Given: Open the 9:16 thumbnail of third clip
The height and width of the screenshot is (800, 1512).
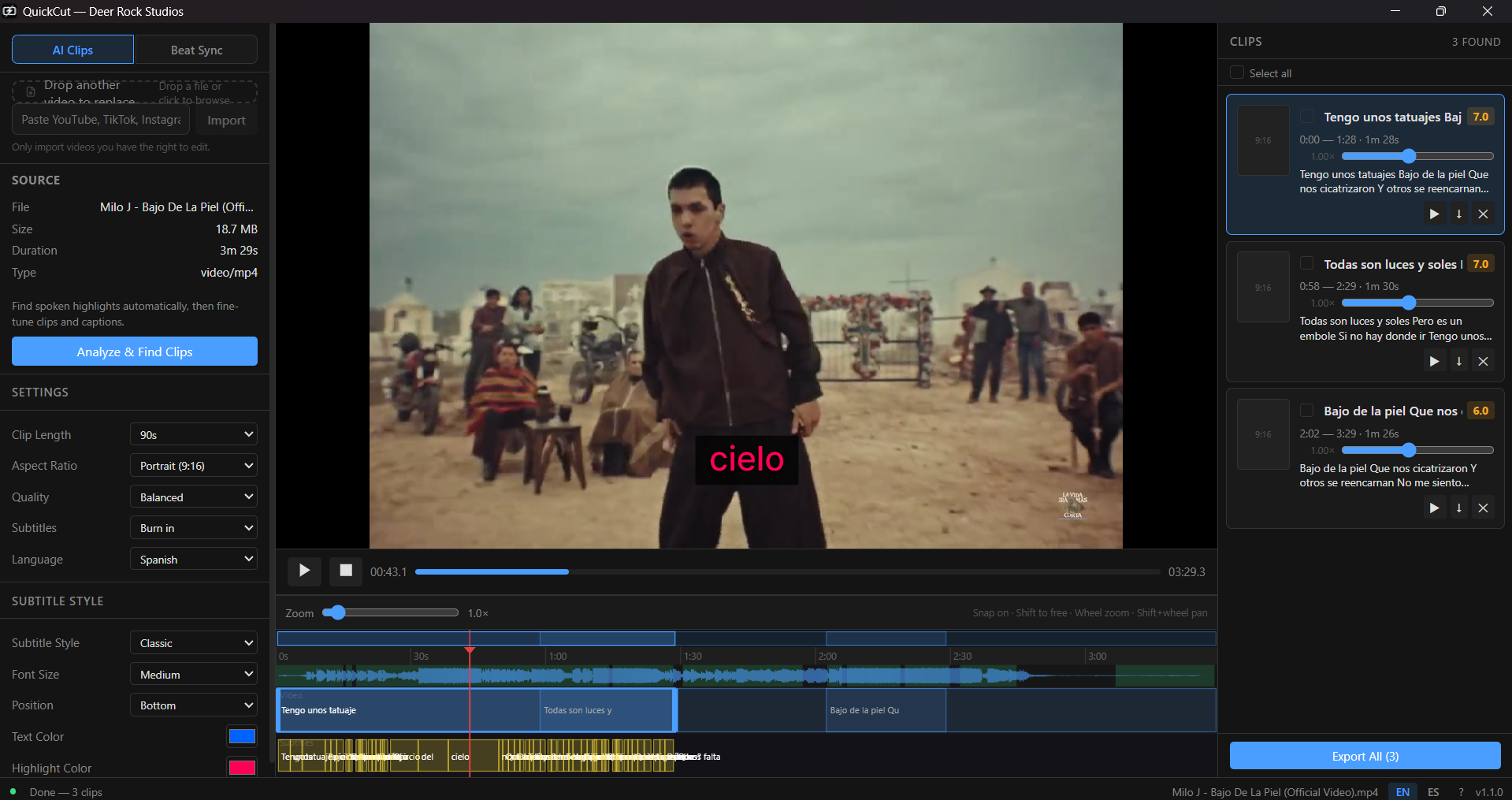Looking at the screenshot, I should point(1263,434).
